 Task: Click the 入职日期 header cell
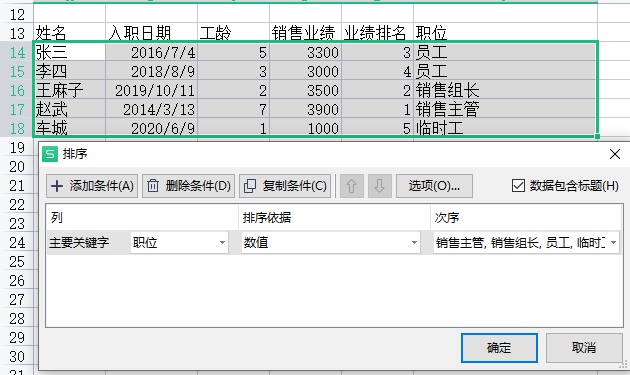(x=151, y=33)
